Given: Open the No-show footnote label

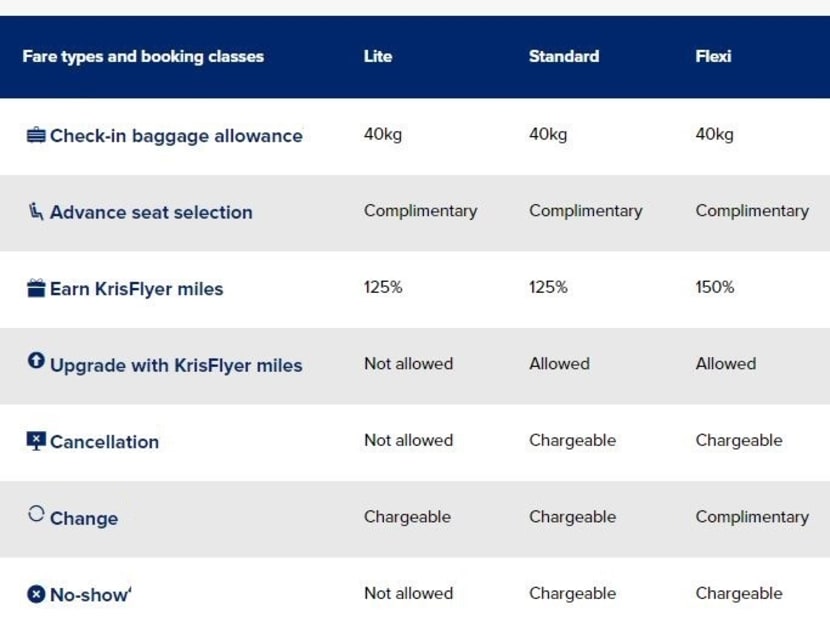Looking at the screenshot, I should click(90, 595).
